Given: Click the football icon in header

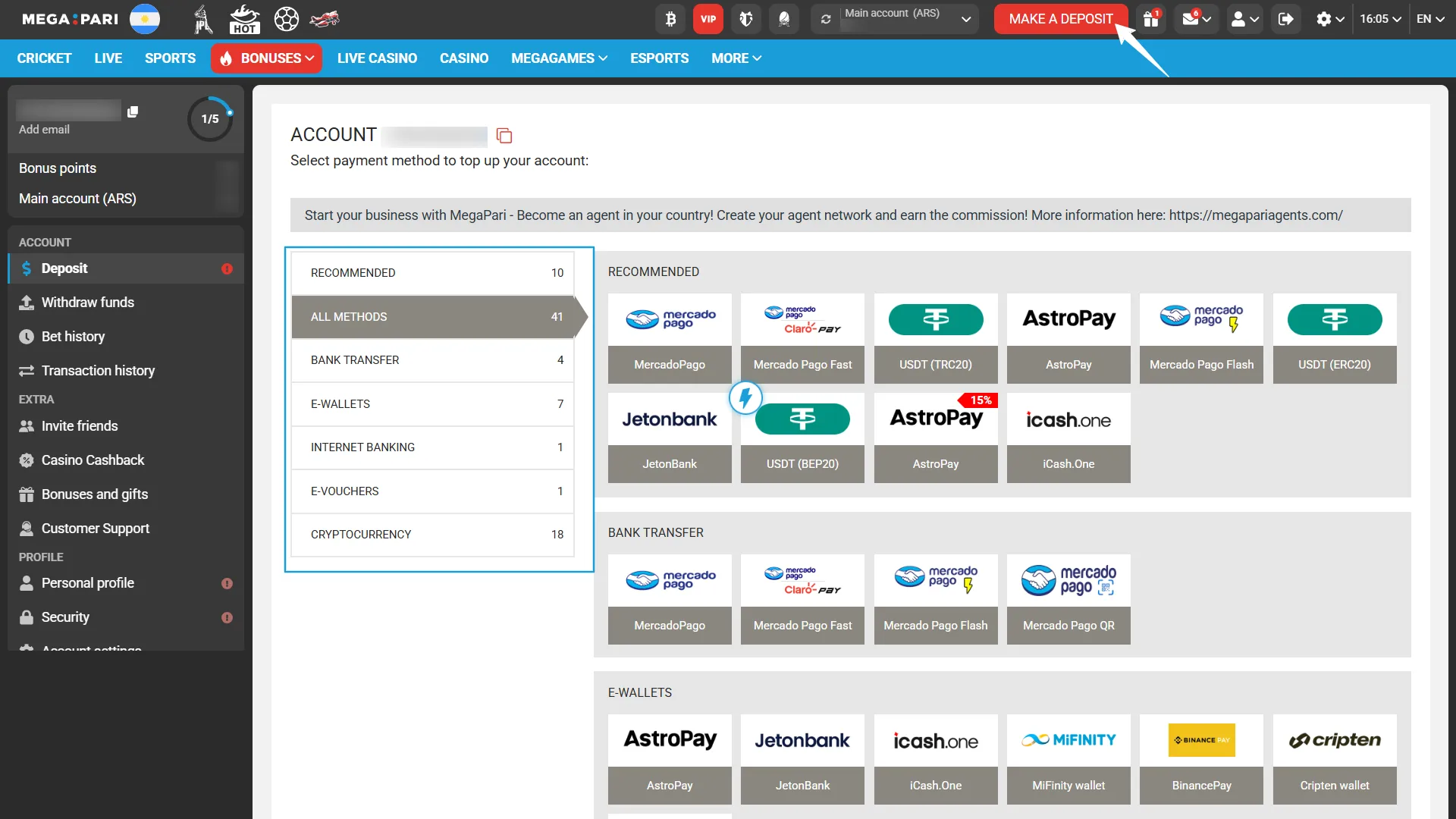Looking at the screenshot, I should pos(286,19).
